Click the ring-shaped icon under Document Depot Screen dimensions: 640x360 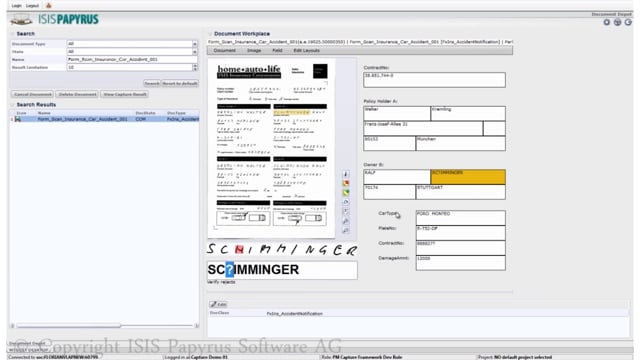point(607,22)
